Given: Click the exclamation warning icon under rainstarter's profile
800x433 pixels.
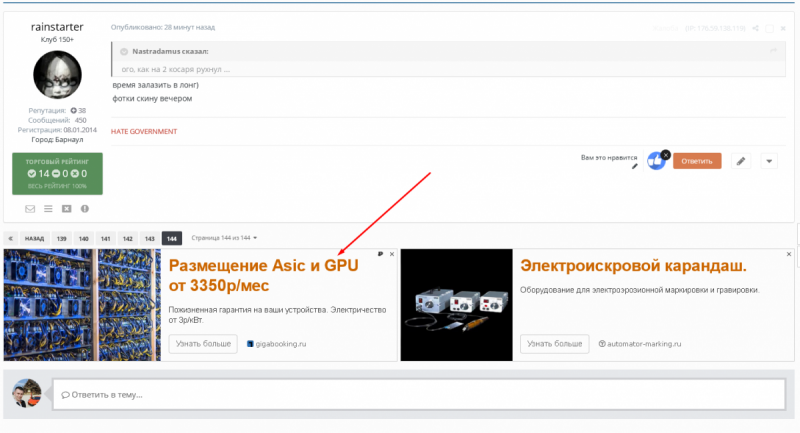Looking at the screenshot, I should 85,209.
